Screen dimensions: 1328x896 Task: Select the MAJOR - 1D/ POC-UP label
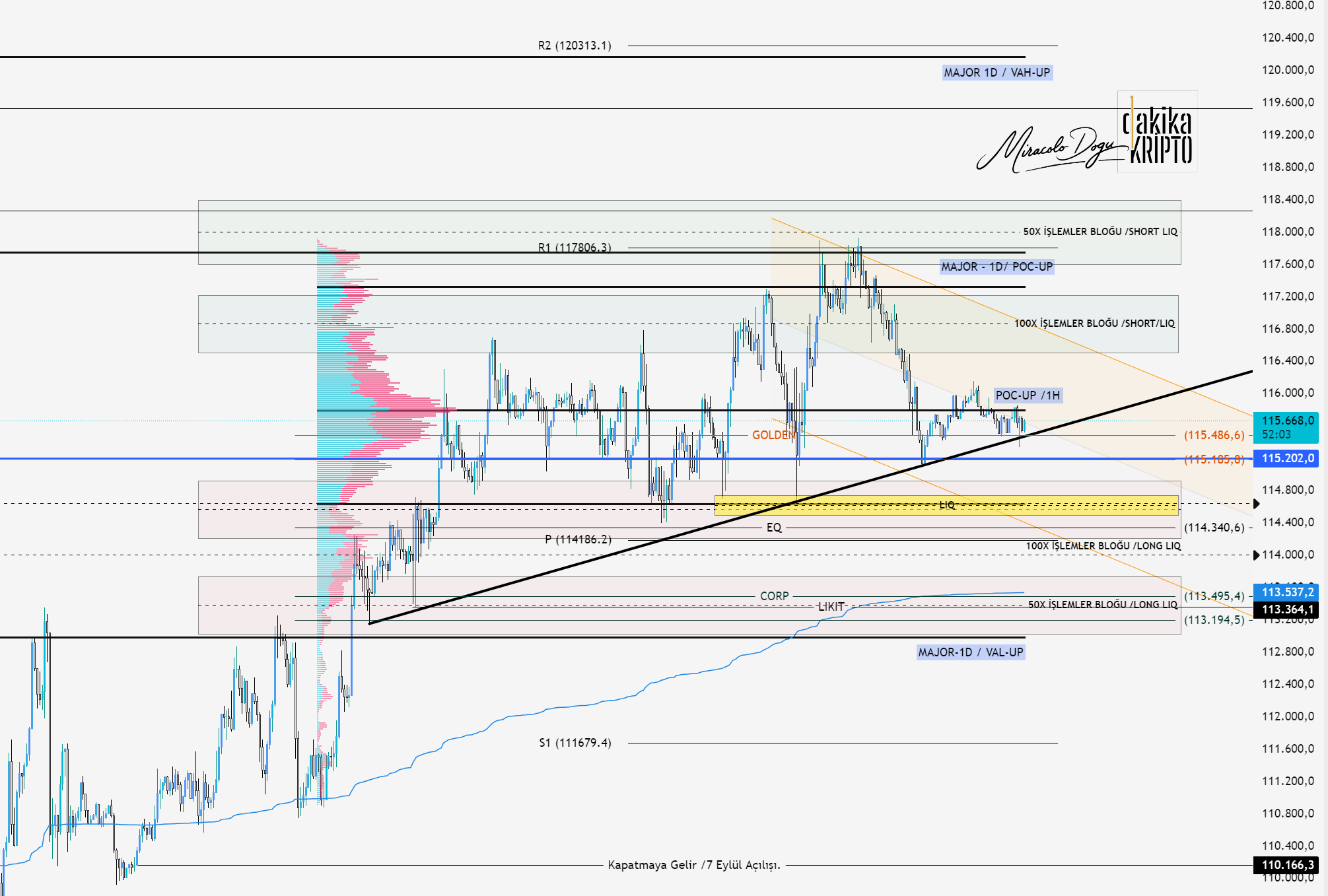coord(997,267)
